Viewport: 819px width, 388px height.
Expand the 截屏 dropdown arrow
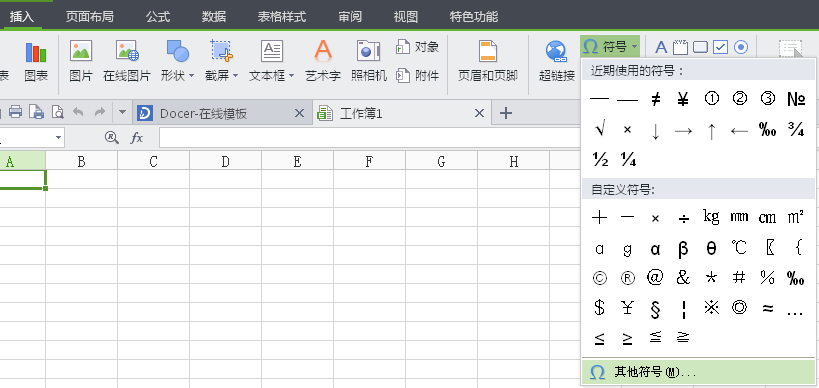235,76
